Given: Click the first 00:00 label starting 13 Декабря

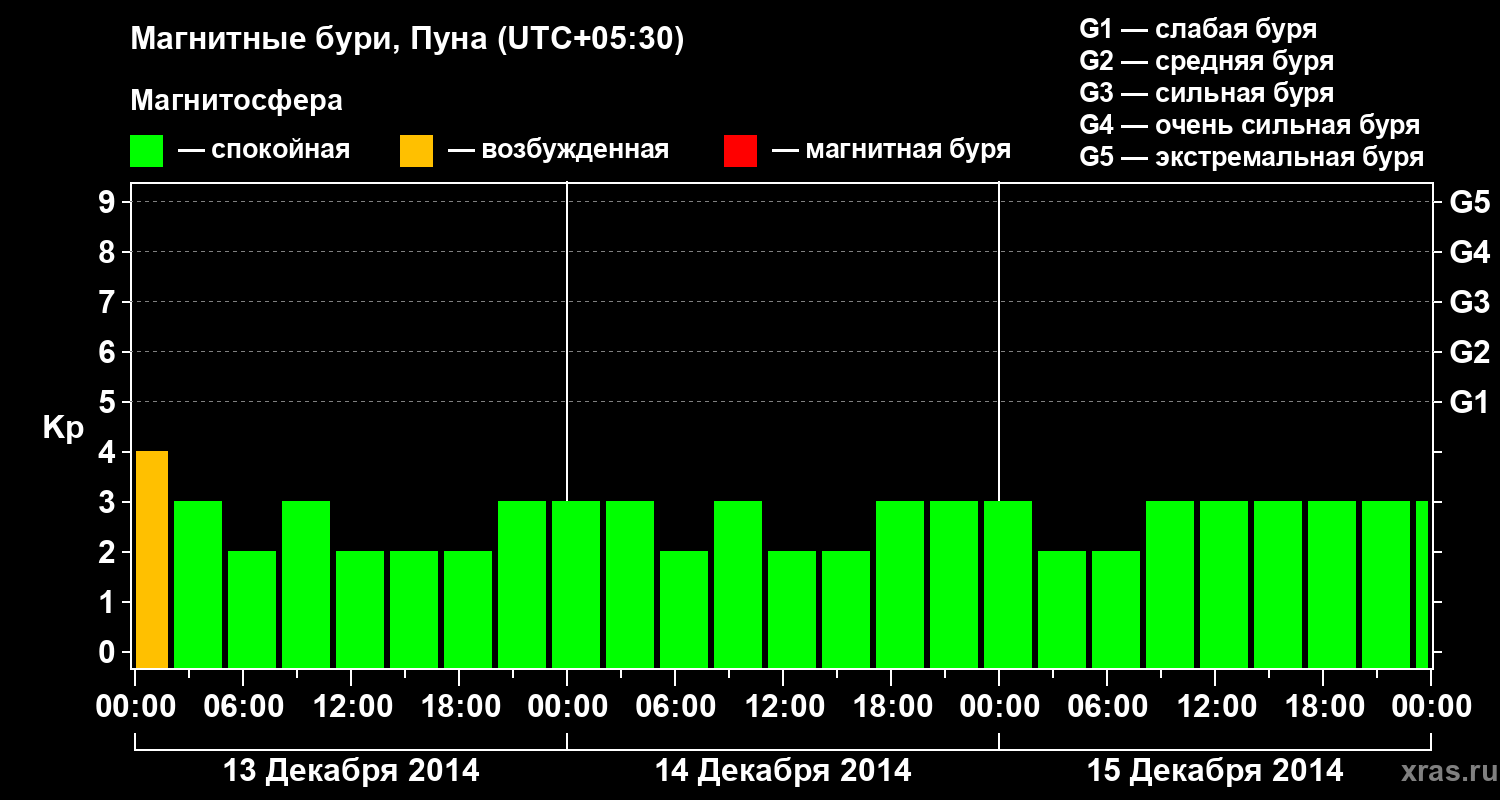Looking at the screenshot, I should point(135,706).
